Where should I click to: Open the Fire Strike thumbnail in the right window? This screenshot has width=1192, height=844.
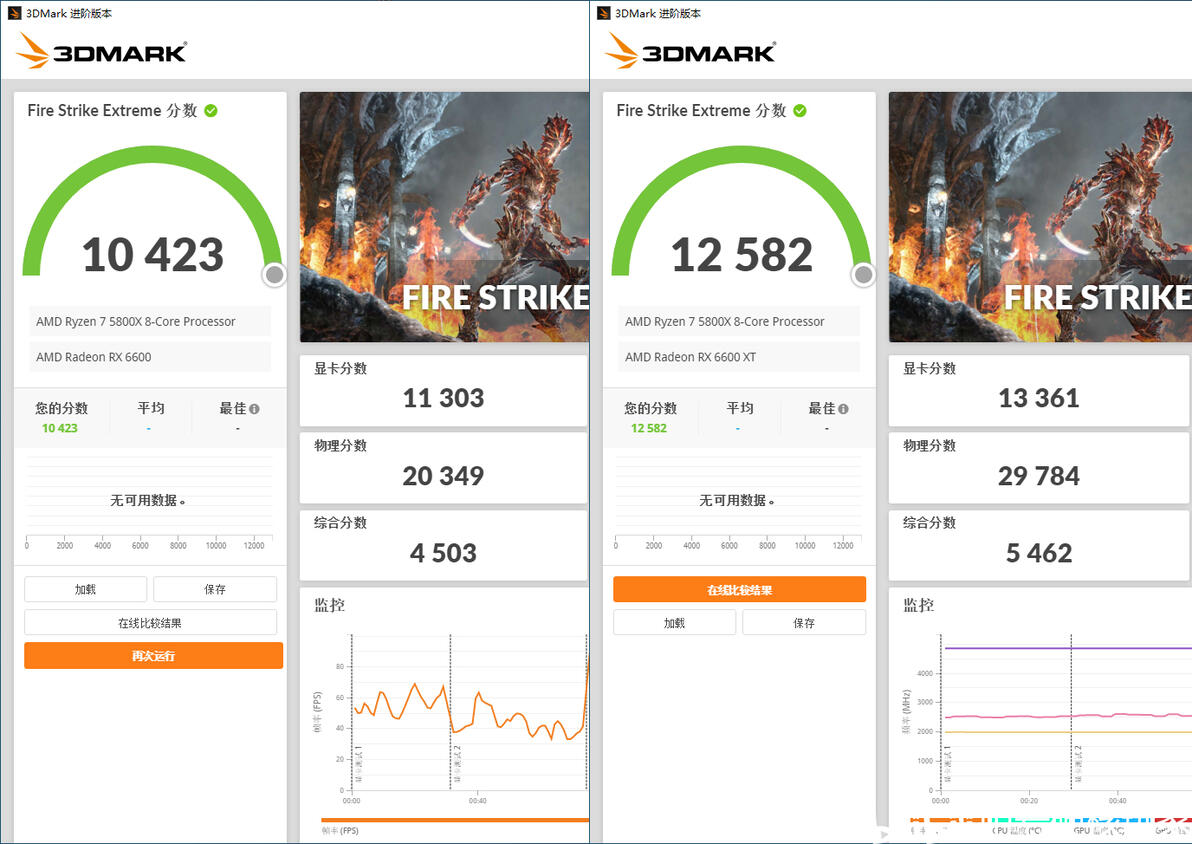[x=1040, y=217]
